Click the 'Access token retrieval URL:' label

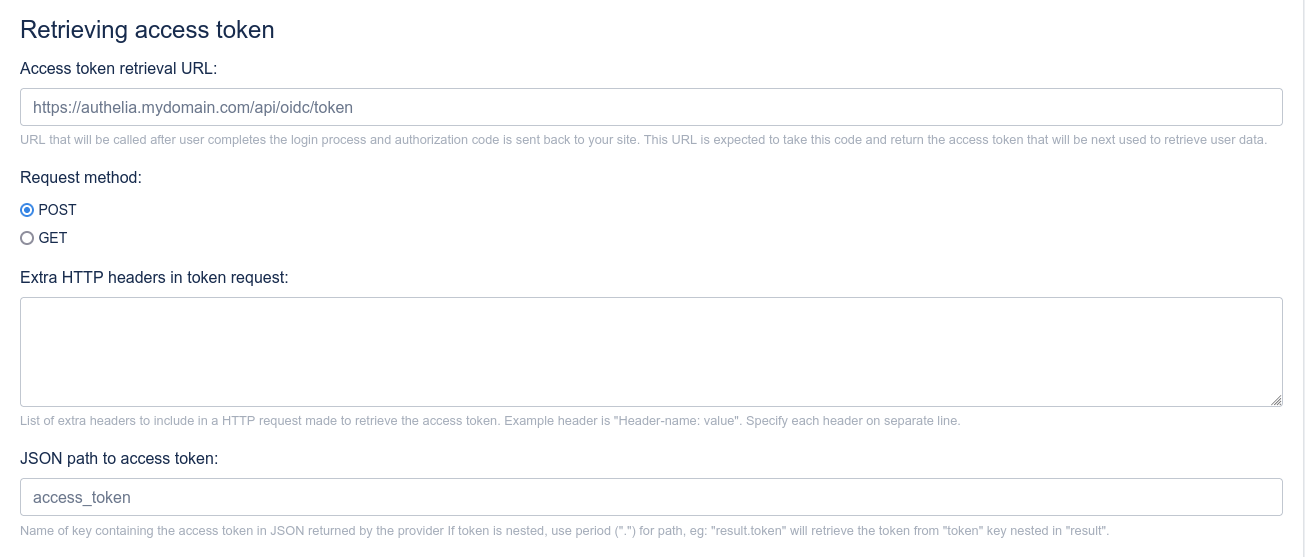pos(118,68)
